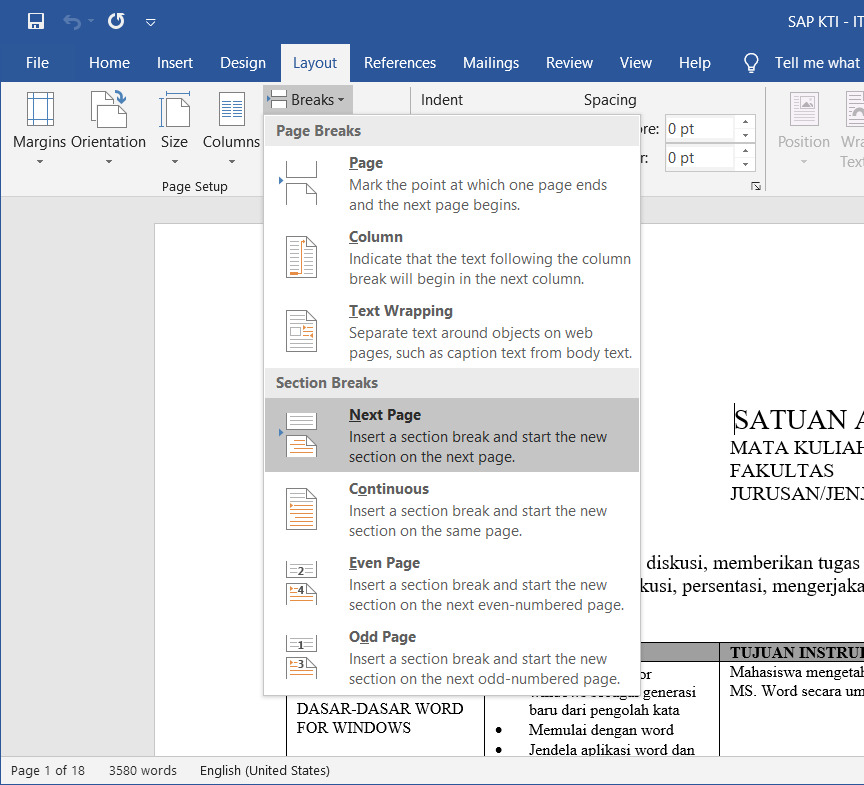Open the Columns options
The width and height of the screenshot is (864, 785).
click(x=231, y=127)
